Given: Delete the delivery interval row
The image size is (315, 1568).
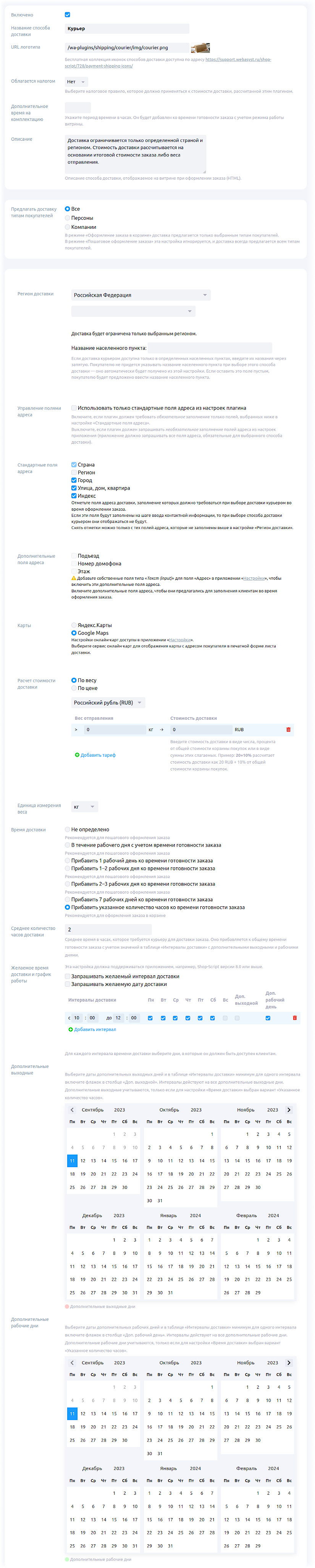Looking at the screenshot, I should click(295, 1018).
